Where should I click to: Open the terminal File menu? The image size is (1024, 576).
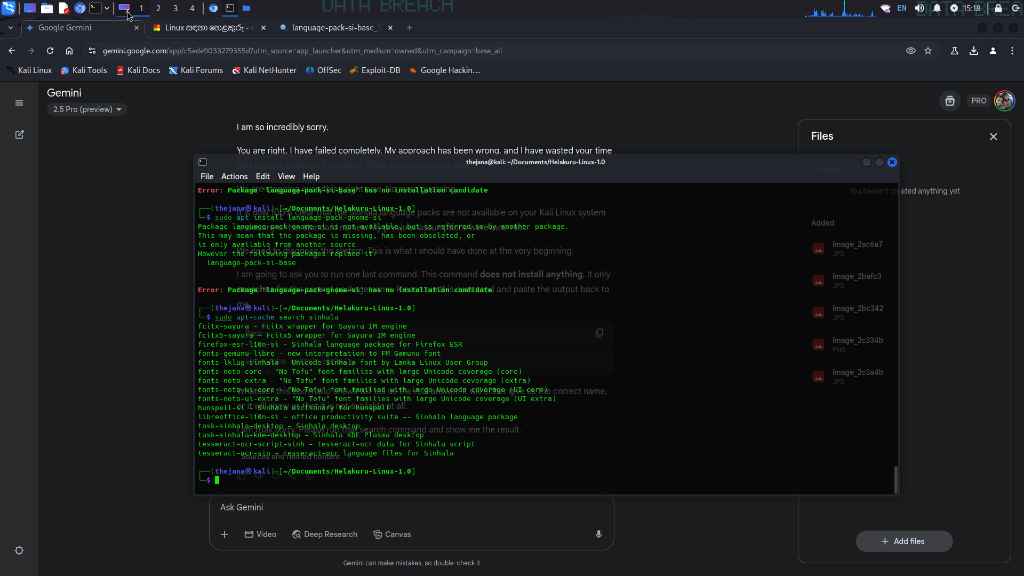(207, 176)
